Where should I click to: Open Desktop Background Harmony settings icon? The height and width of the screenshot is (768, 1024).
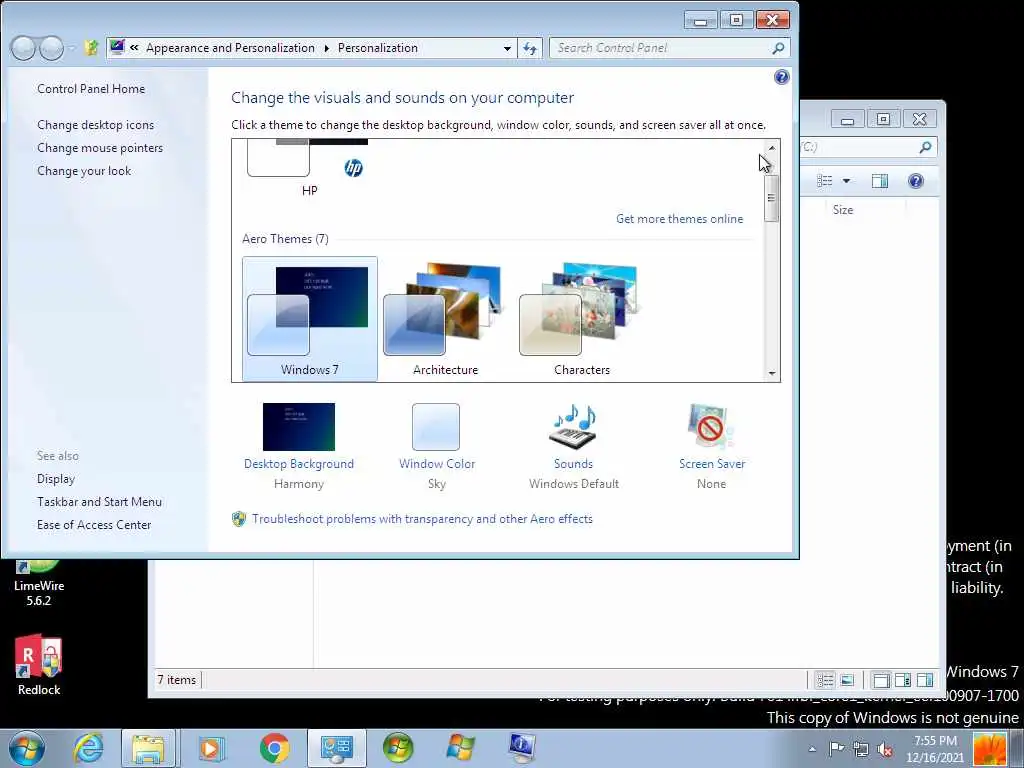tap(298, 427)
